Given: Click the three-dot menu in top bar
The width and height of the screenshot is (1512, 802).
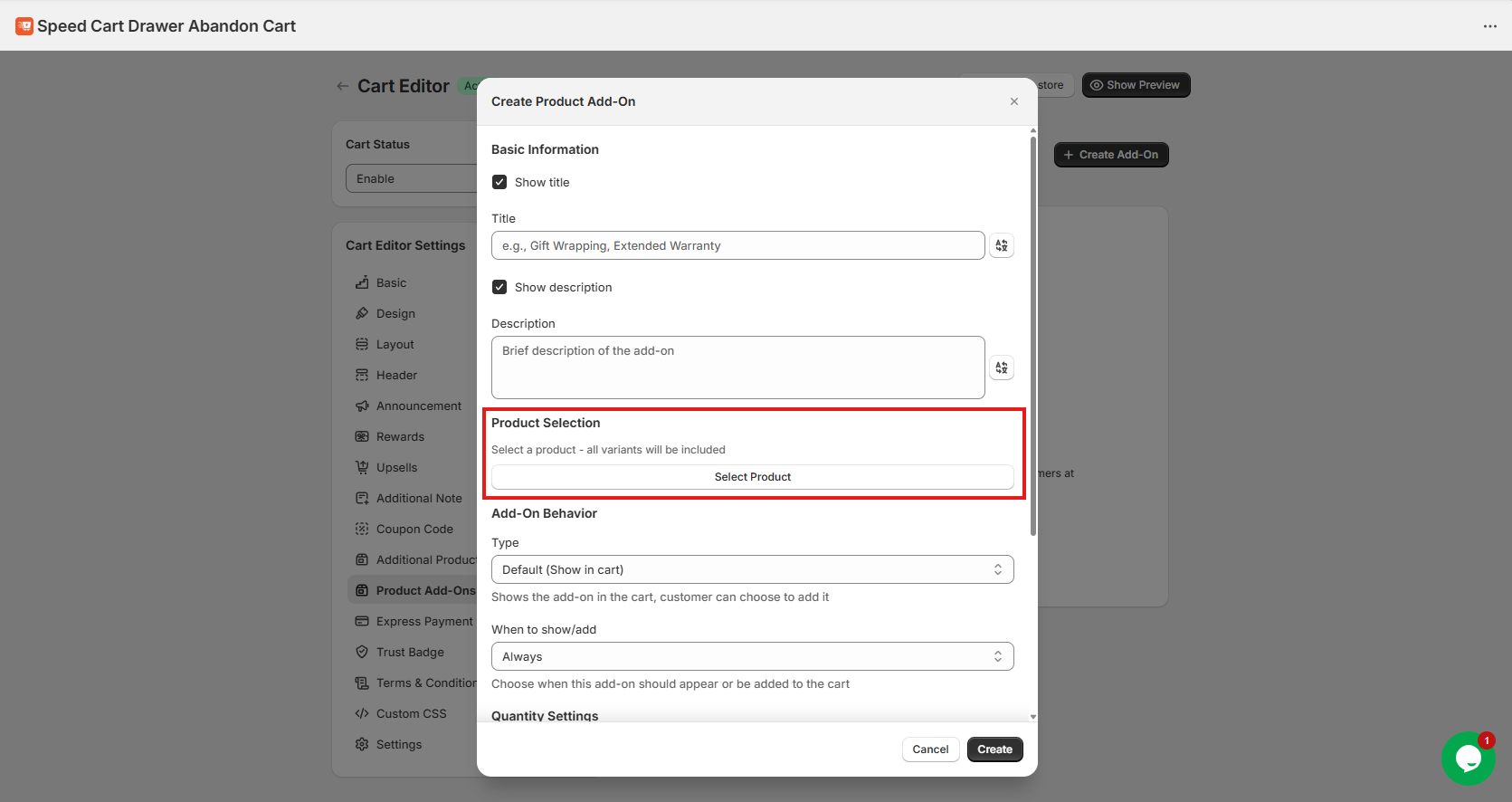Looking at the screenshot, I should 1489,26.
